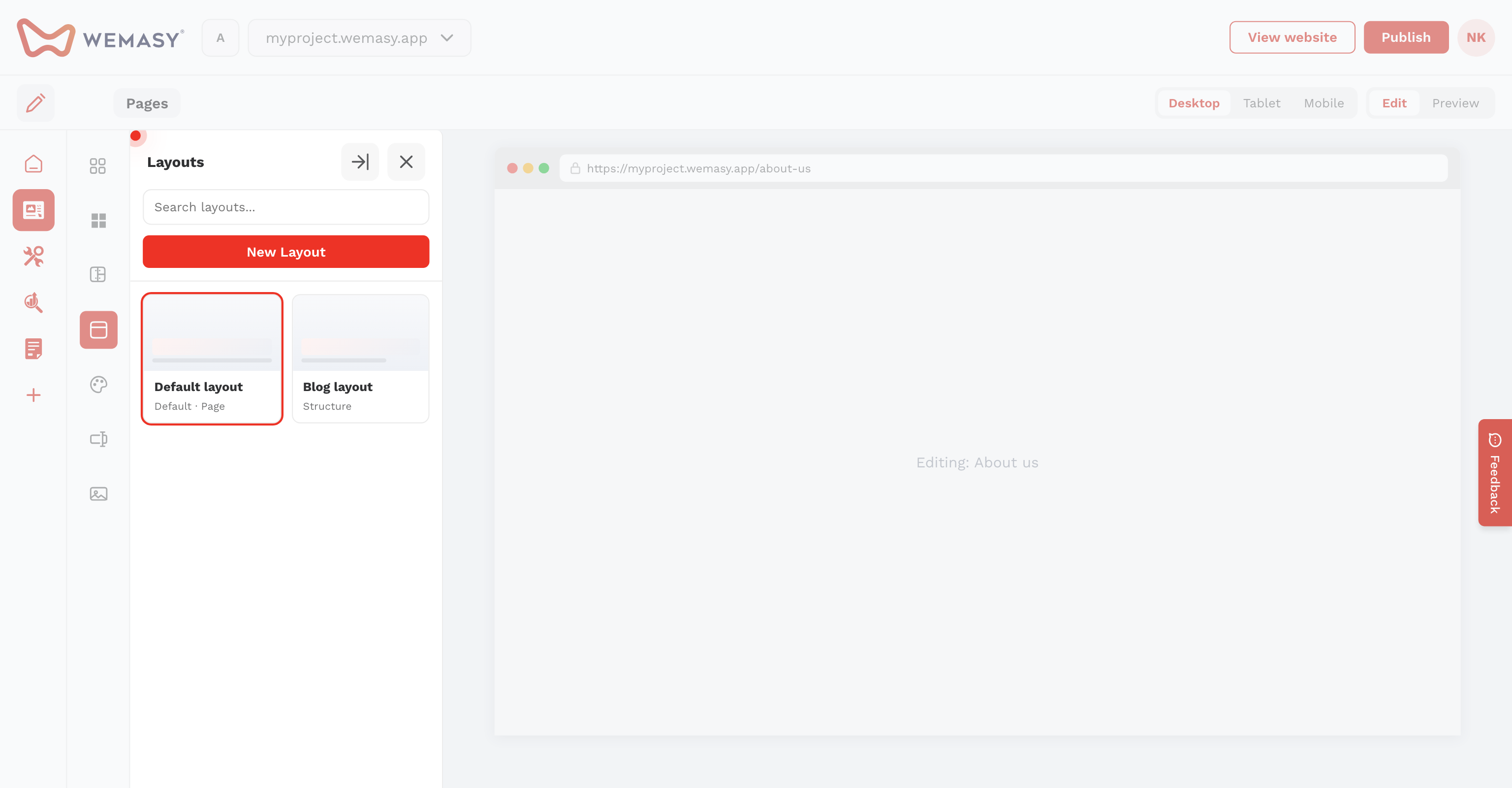Viewport: 1512px width, 788px height.
Task: Click the Publish button
Action: [x=1406, y=37]
